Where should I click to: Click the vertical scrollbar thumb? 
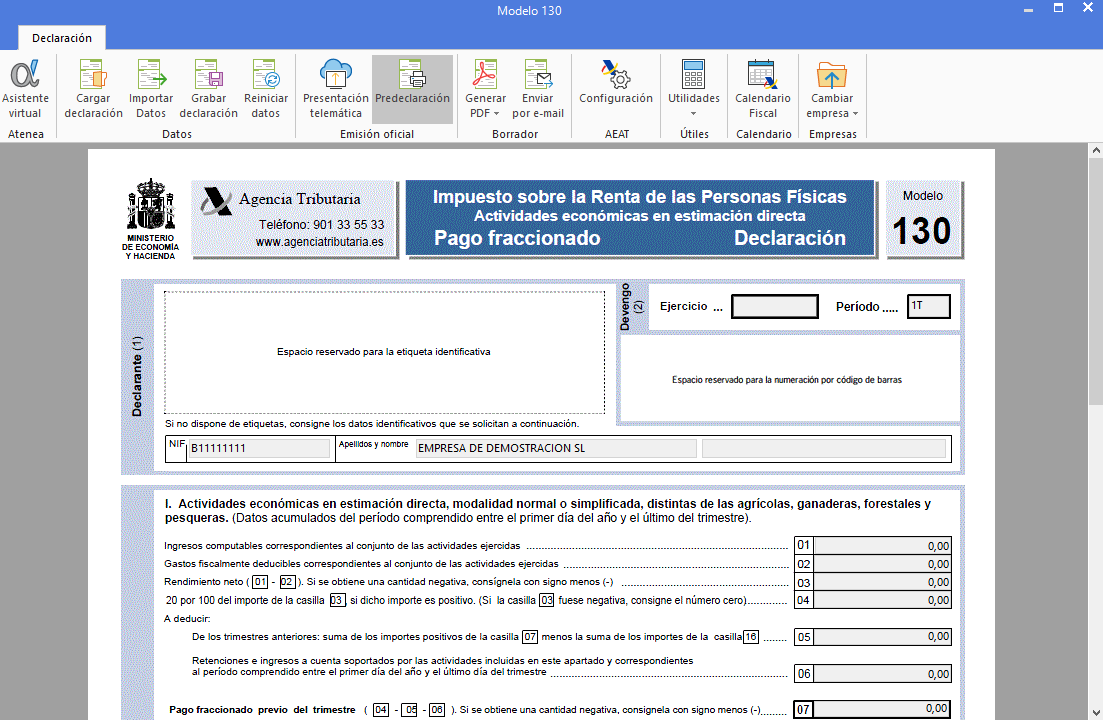[x=1096, y=280]
